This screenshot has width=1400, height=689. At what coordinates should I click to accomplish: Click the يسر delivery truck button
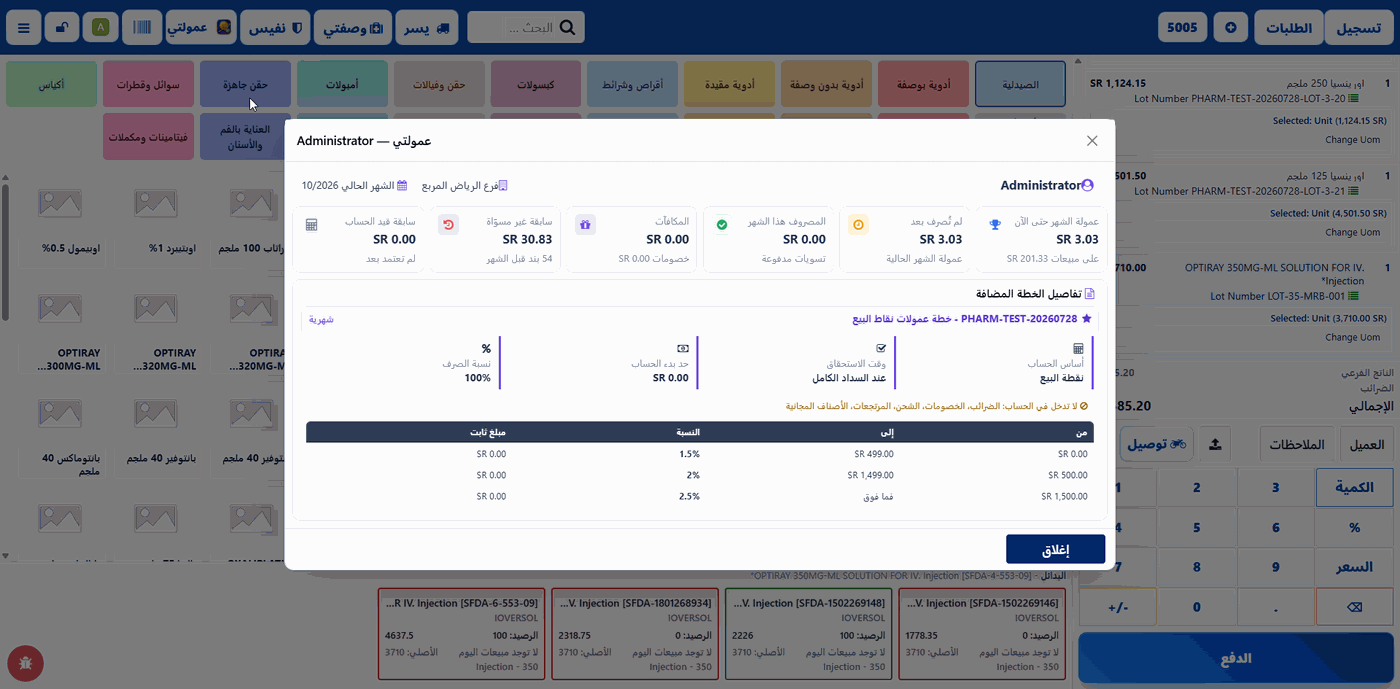coord(427,27)
